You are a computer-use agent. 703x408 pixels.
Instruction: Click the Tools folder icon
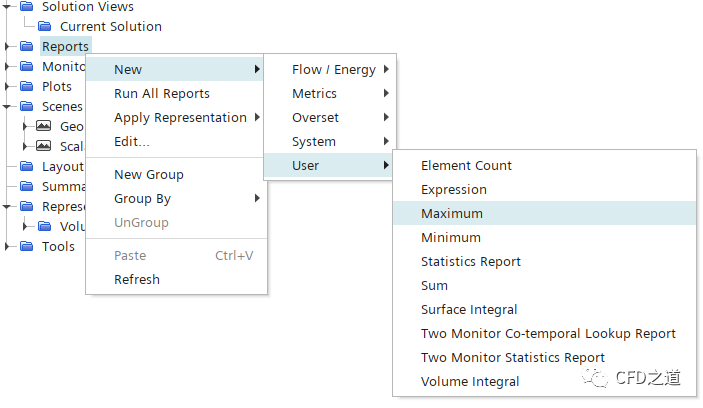point(27,247)
